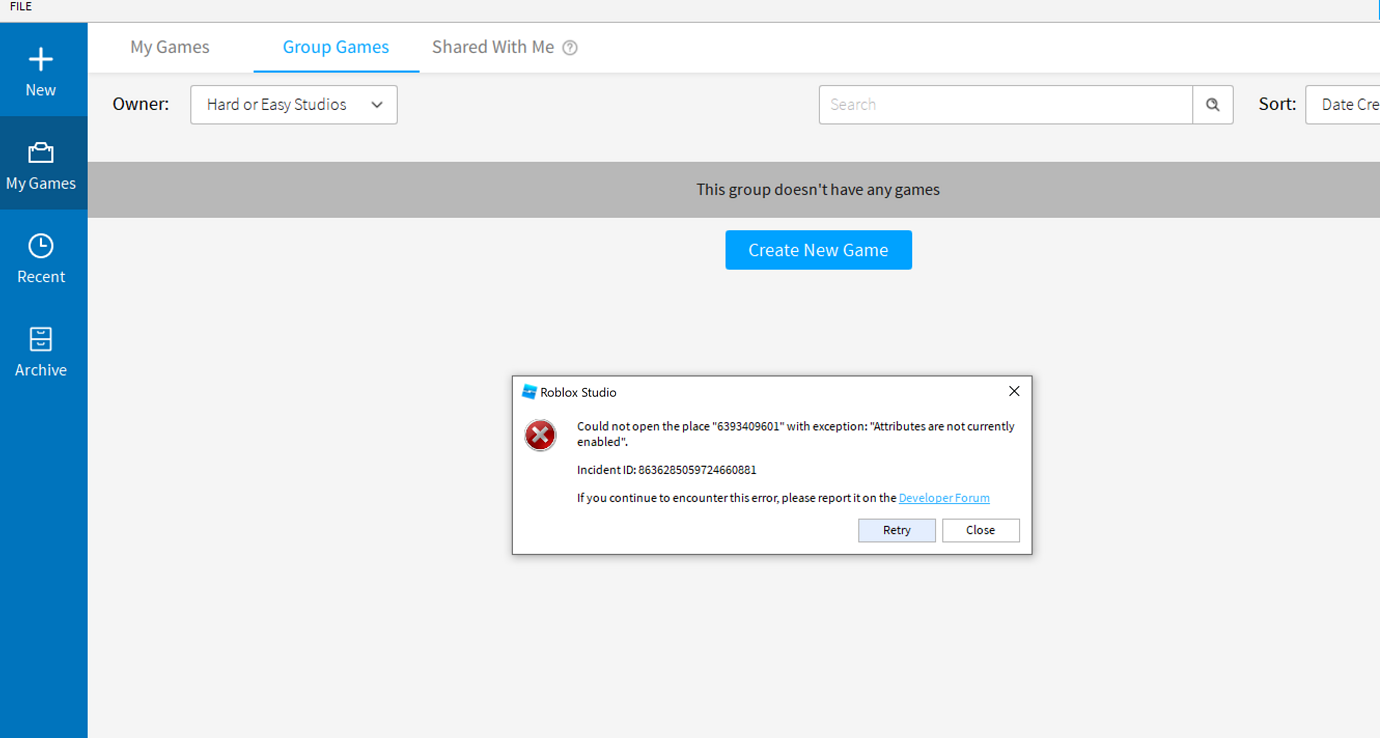Click the New plus icon in sidebar
1380x738 pixels.
[41, 60]
